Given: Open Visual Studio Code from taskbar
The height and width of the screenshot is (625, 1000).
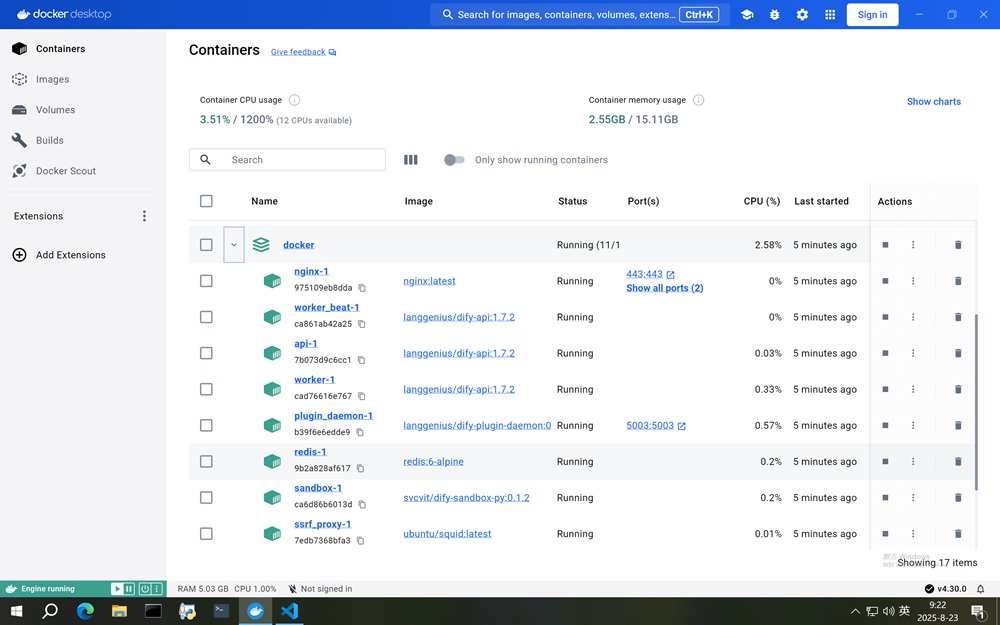Looking at the screenshot, I should click(289, 611).
